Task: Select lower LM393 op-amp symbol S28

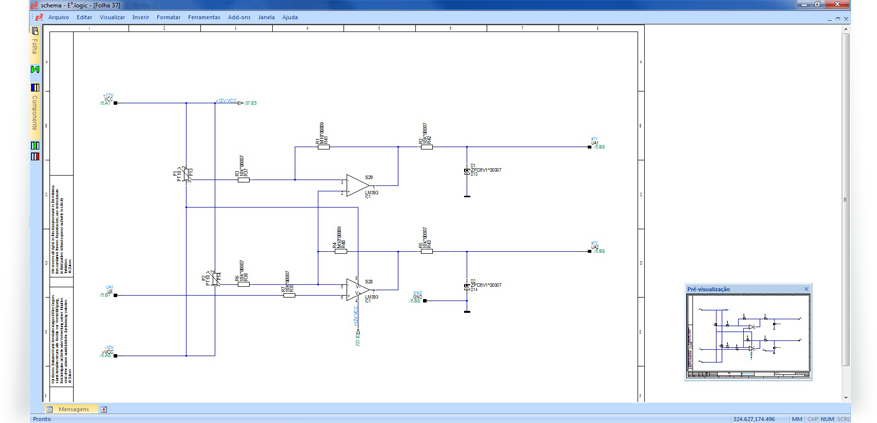Action: [x=356, y=289]
